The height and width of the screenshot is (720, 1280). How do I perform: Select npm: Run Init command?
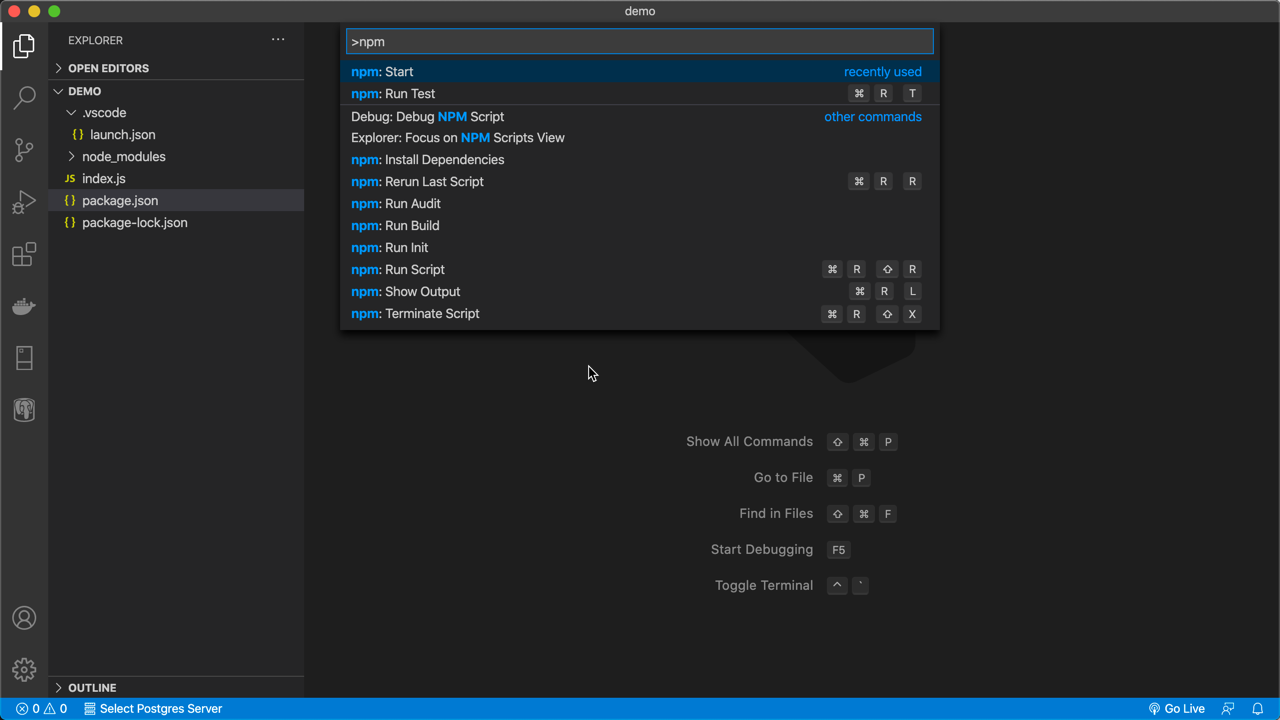[x=640, y=248]
